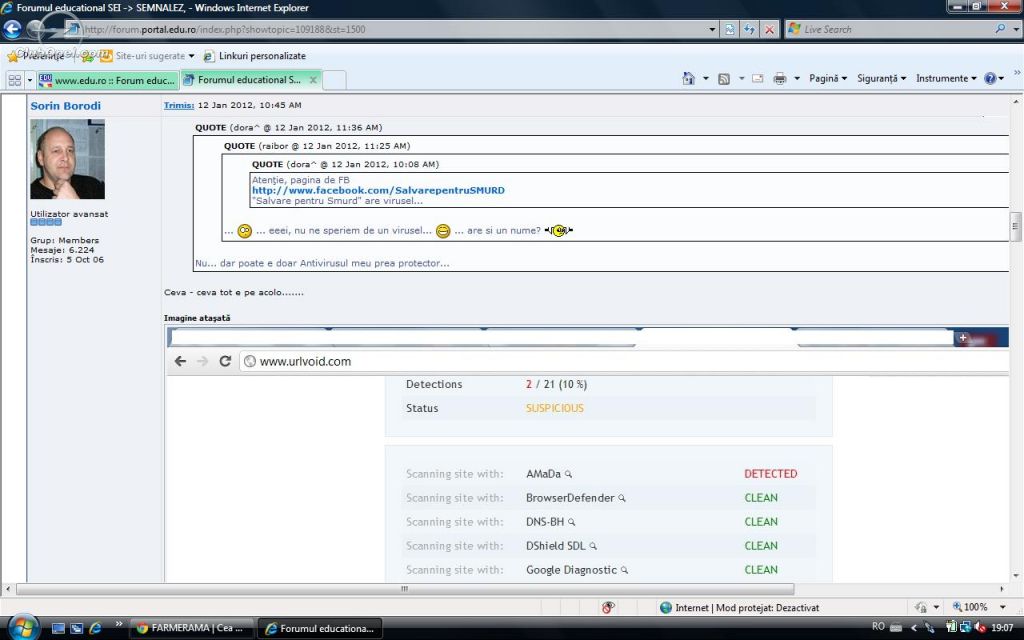Click the Favorites star icon
This screenshot has height=640, width=1024.
(13, 56)
